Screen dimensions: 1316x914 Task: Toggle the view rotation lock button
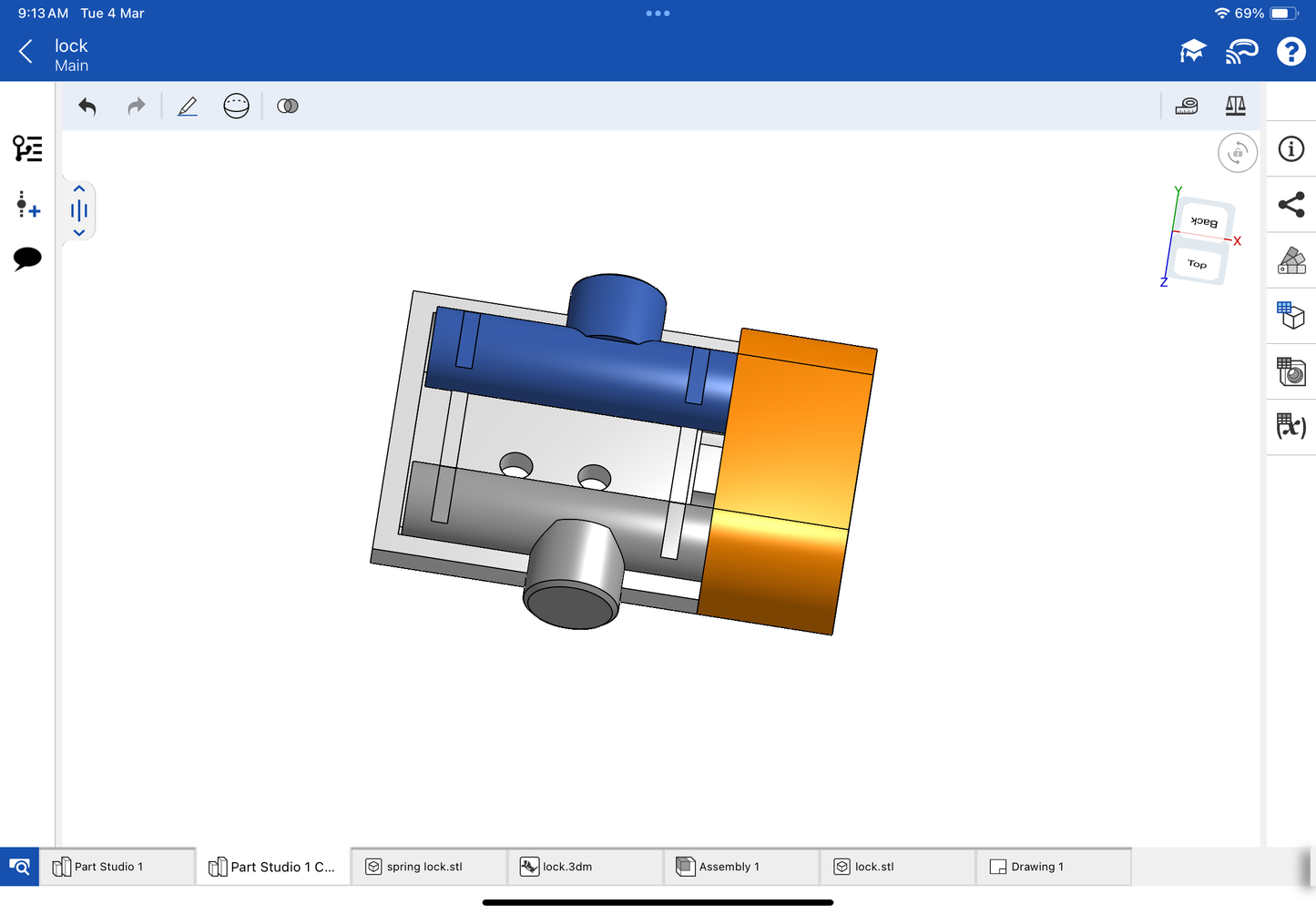[x=1237, y=153]
